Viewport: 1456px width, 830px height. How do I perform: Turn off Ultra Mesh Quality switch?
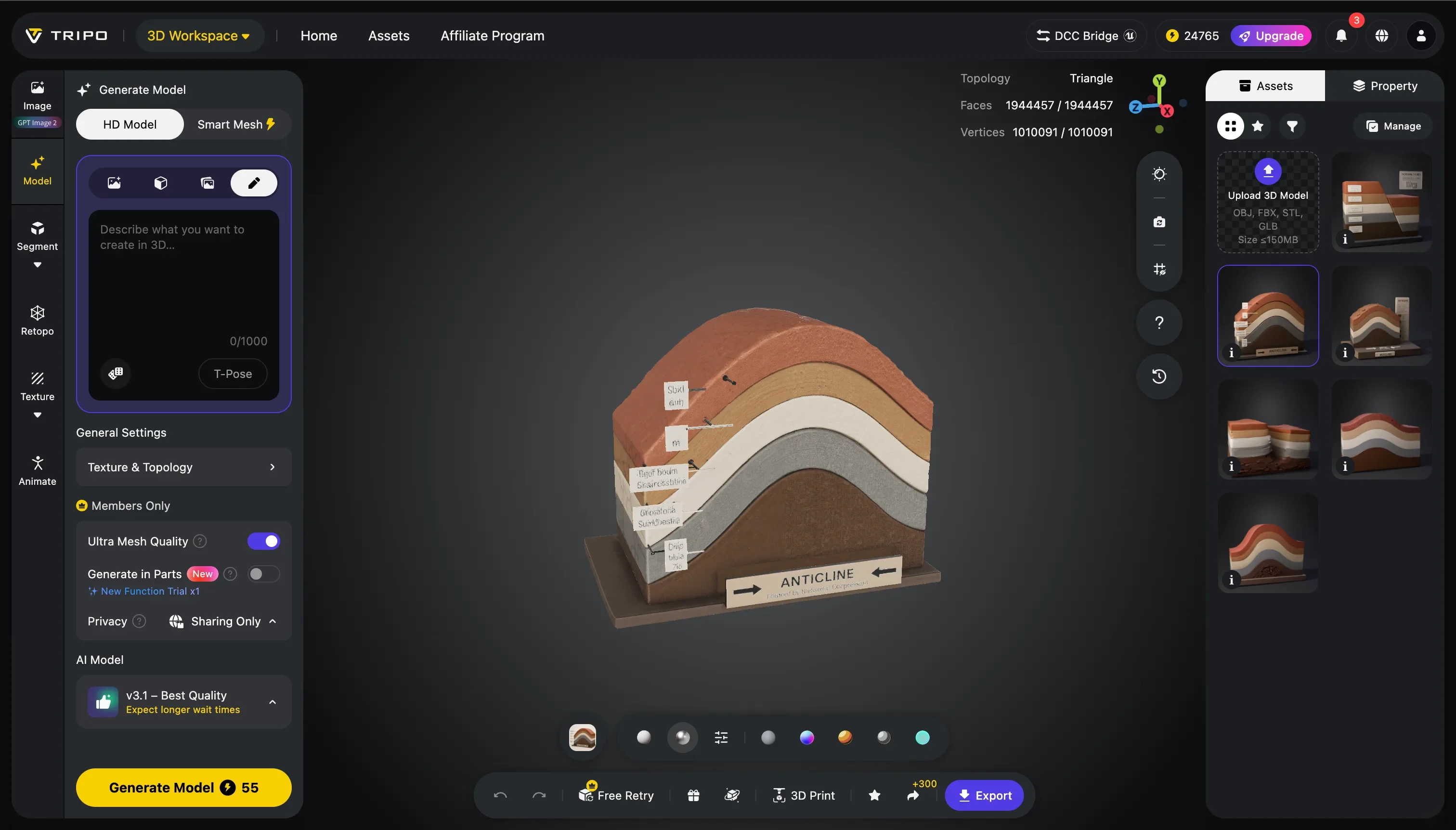tap(263, 541)
